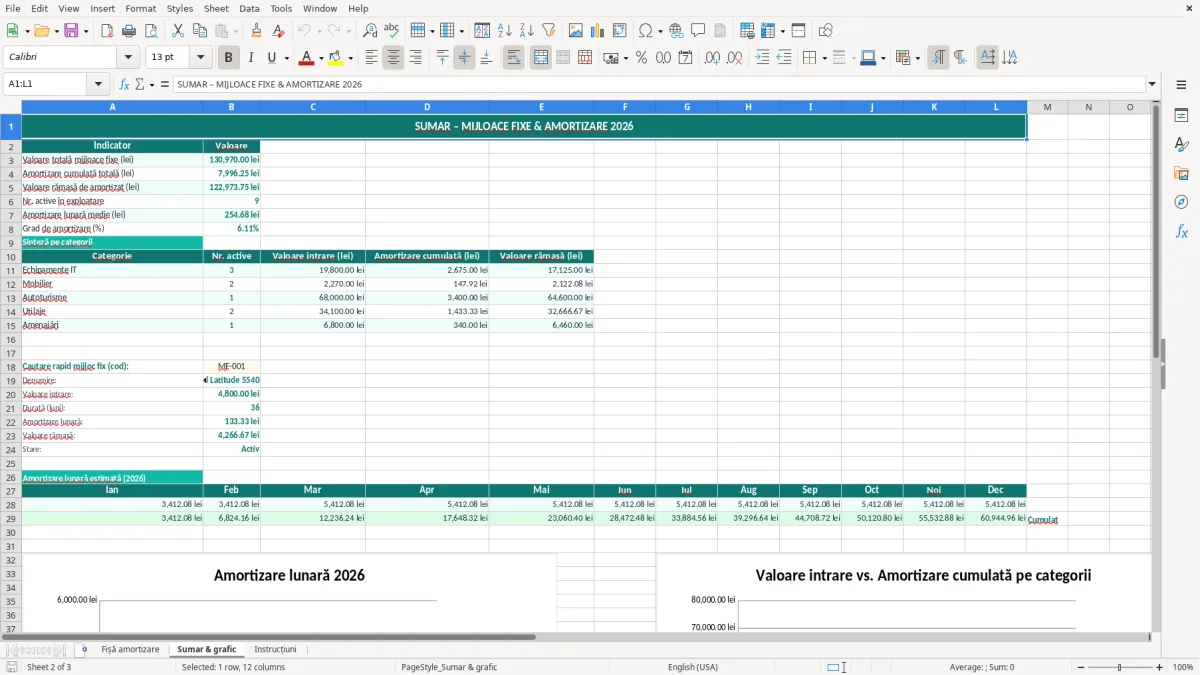The width and height of the screenshot is (1200, 675).
Task: Insert a comment
Action: pyautogui.click(x=699, y=31)
